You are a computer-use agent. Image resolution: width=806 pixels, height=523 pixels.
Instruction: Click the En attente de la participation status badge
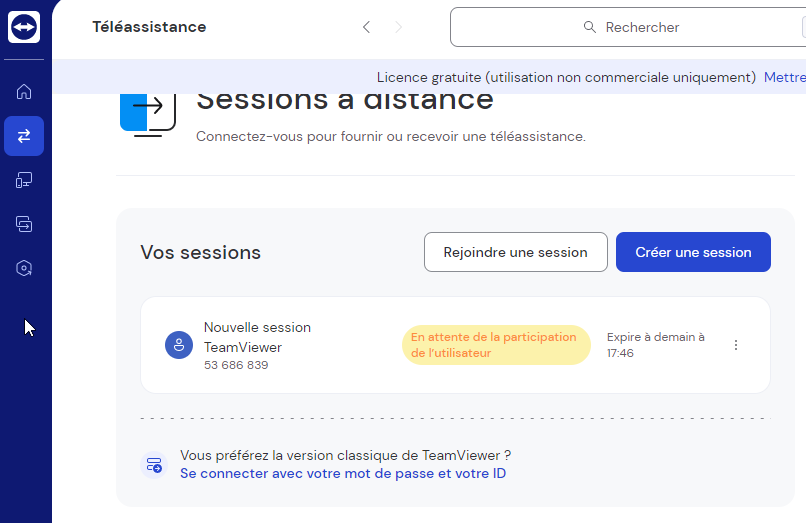pos(496,345)
